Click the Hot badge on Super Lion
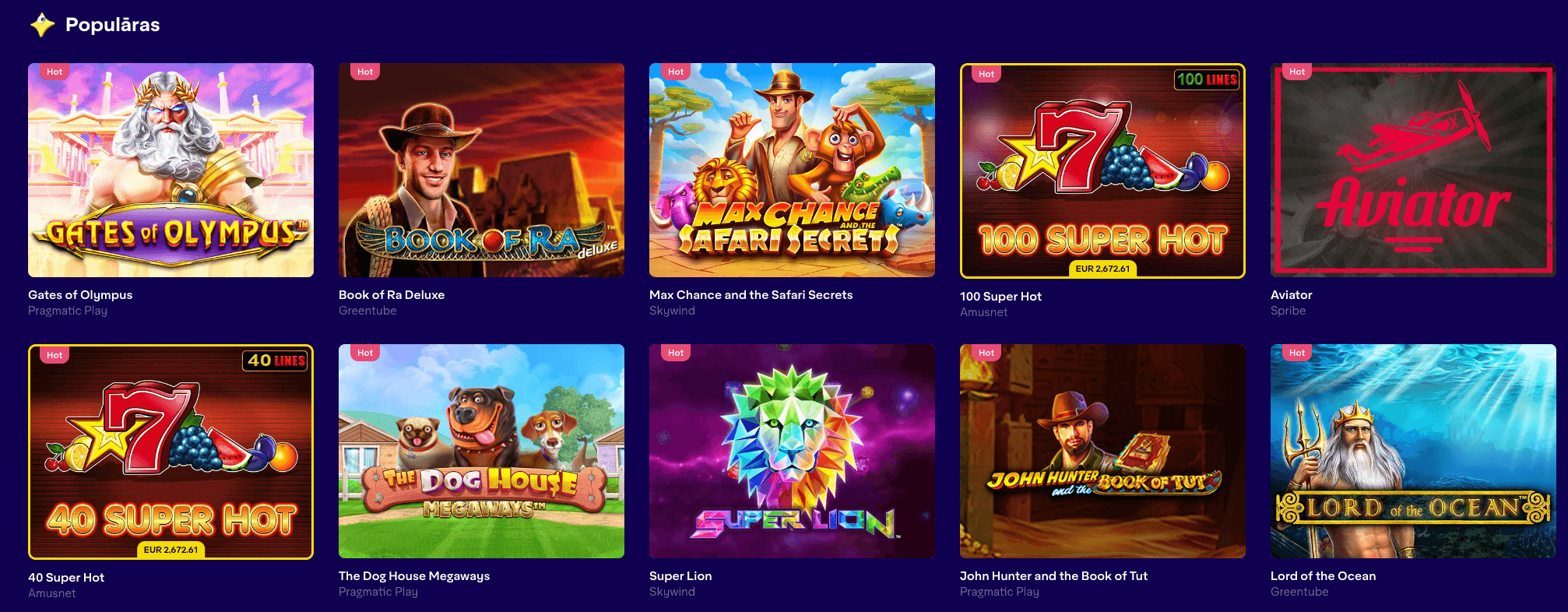 675,353
